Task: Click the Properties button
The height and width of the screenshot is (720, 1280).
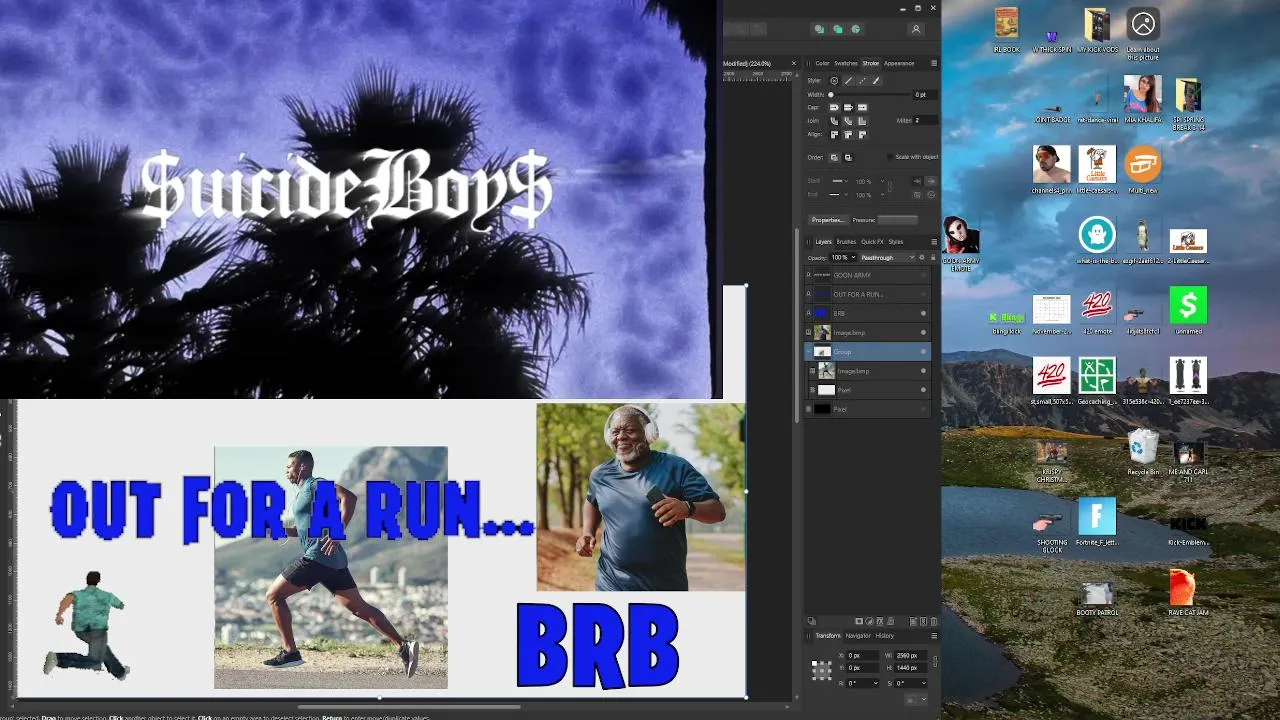Action: point(828,220)
